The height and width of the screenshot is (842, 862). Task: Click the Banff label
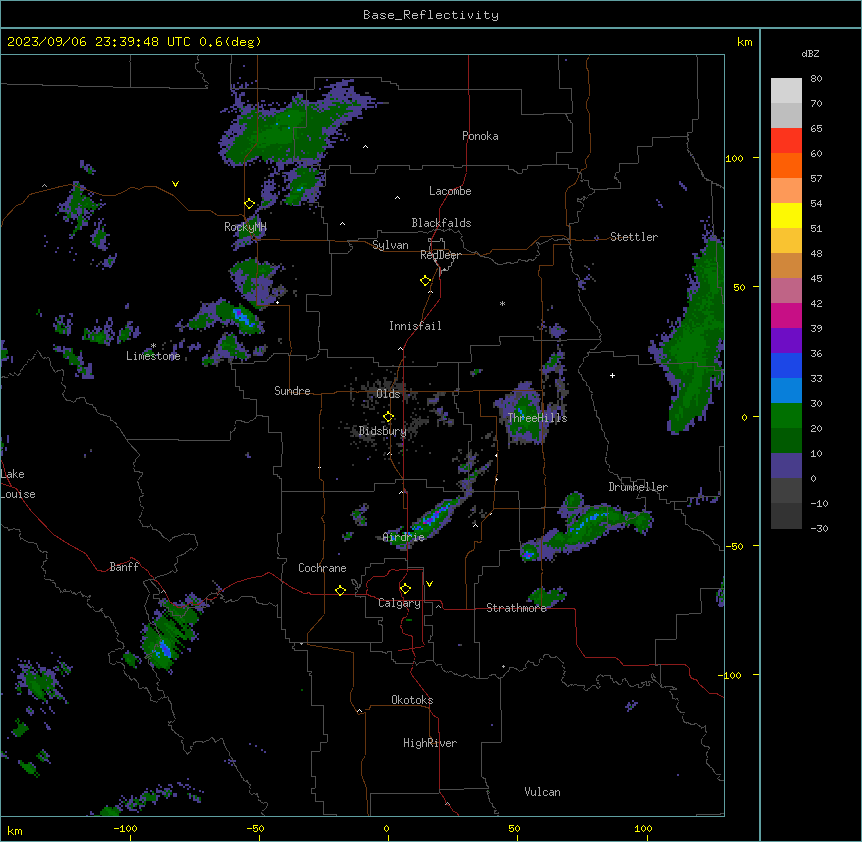(124, 567)
